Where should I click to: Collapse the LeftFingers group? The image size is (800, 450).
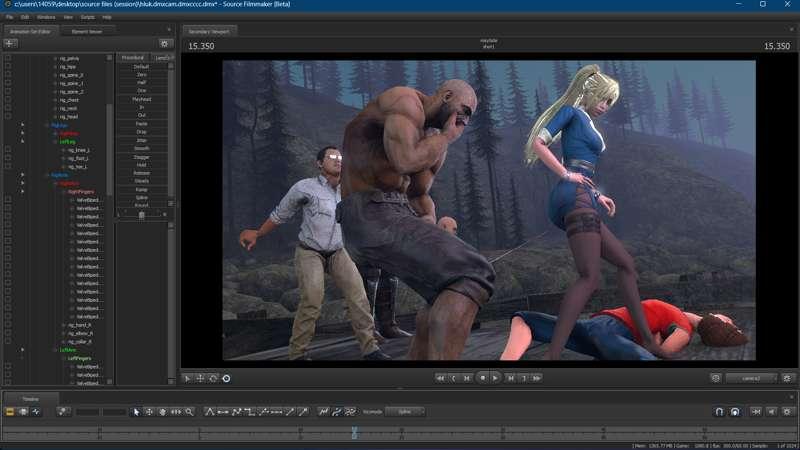(64, 359)
